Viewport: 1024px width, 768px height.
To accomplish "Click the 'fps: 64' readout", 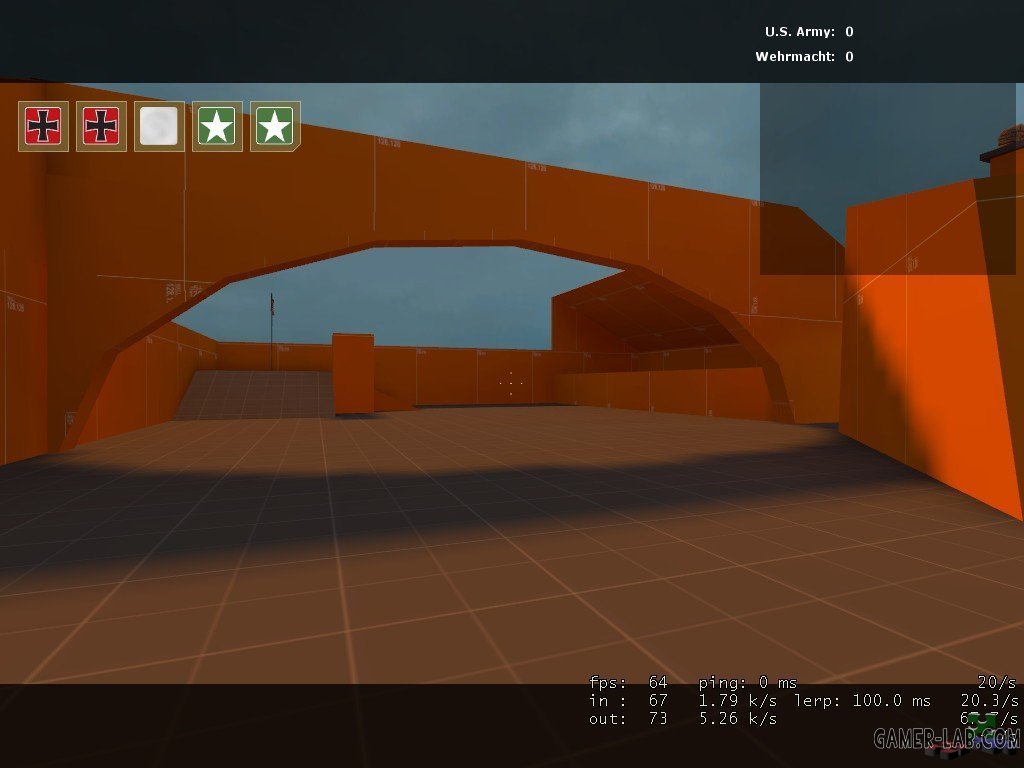I will click(x=628, y=682).
